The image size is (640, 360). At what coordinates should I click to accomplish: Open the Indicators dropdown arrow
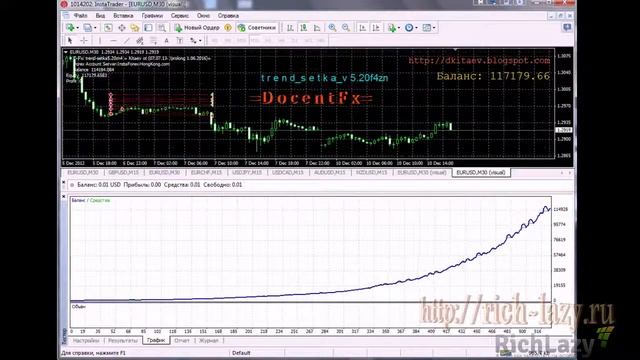point(399,28)
